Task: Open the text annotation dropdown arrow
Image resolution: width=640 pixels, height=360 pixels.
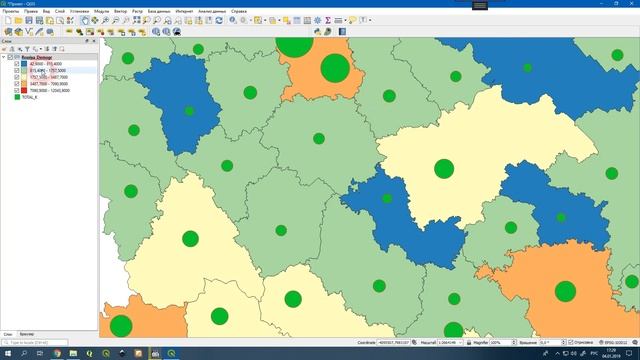Action: tap(370, 20)
